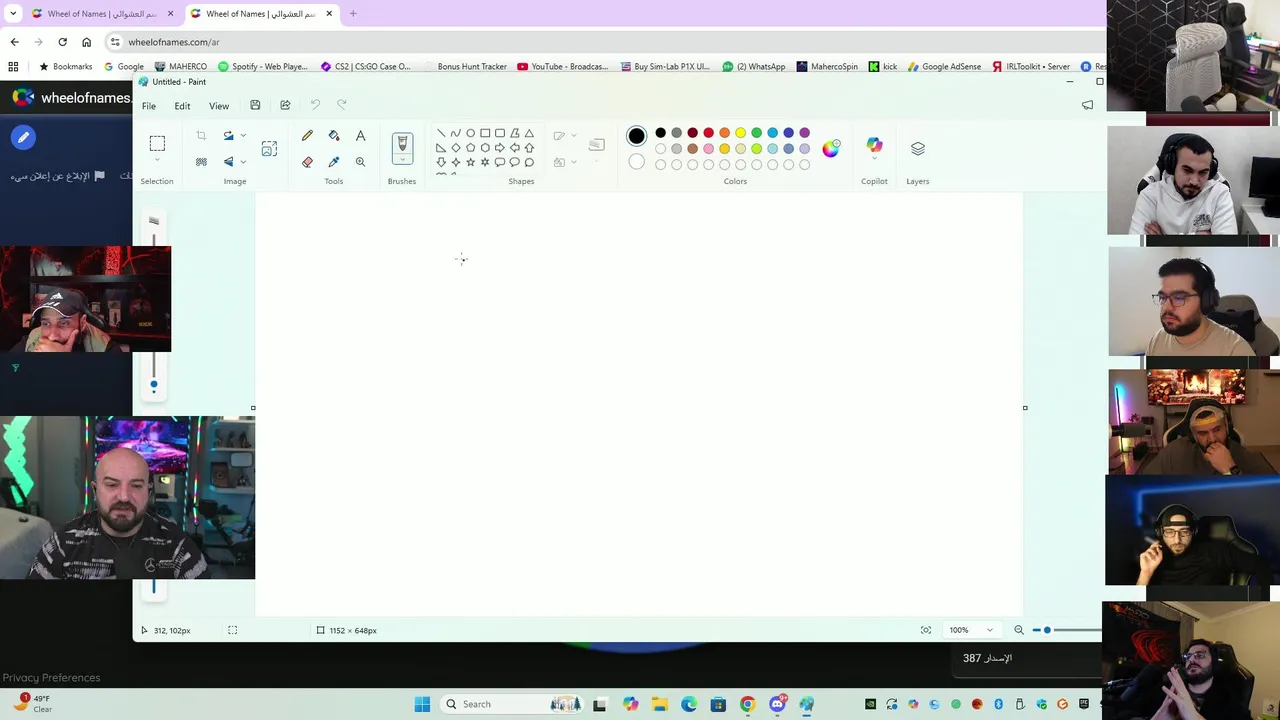
Task: Open the browser tab list dropdown arrow
Action: coord(13,14)
